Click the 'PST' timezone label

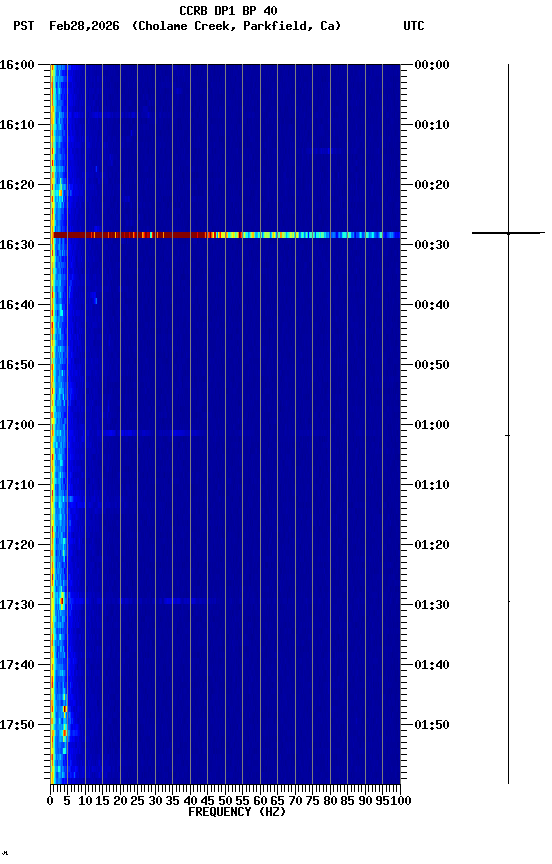[23, 26]
